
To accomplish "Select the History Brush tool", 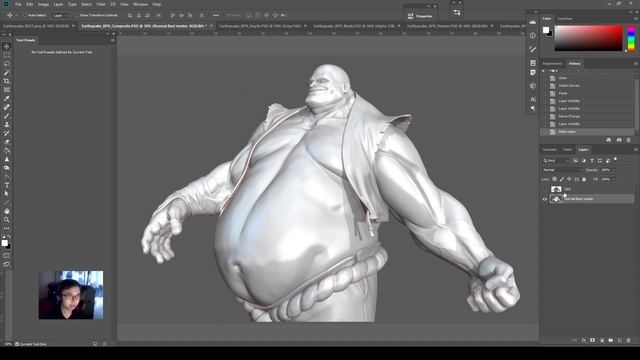I will (x=7, y=133).
